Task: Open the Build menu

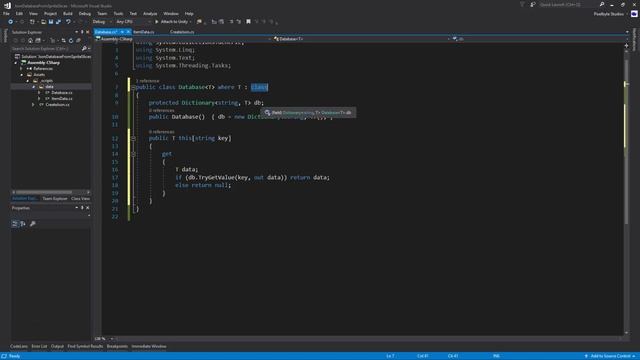Action: click(x=67, y=13)
